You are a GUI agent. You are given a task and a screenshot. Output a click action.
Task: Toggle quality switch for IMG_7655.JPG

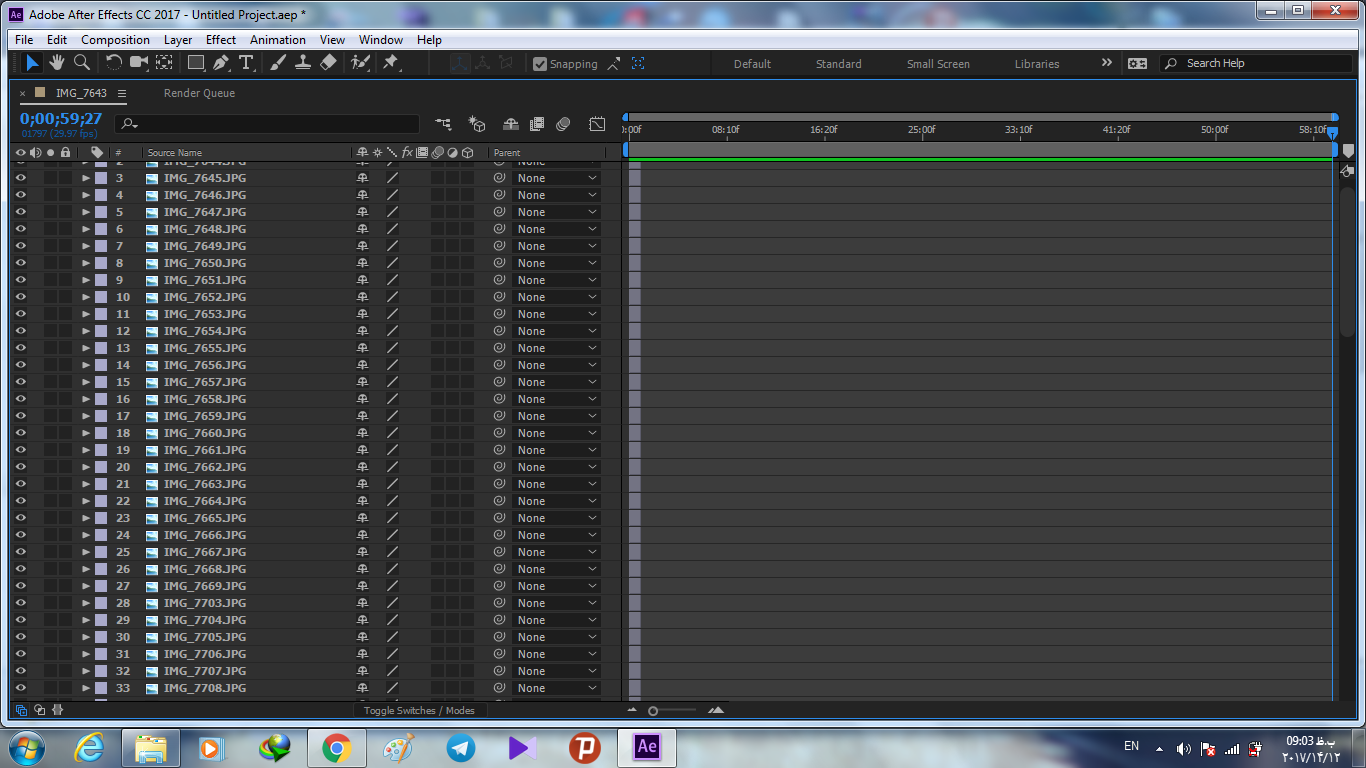(x=392, y=348)
